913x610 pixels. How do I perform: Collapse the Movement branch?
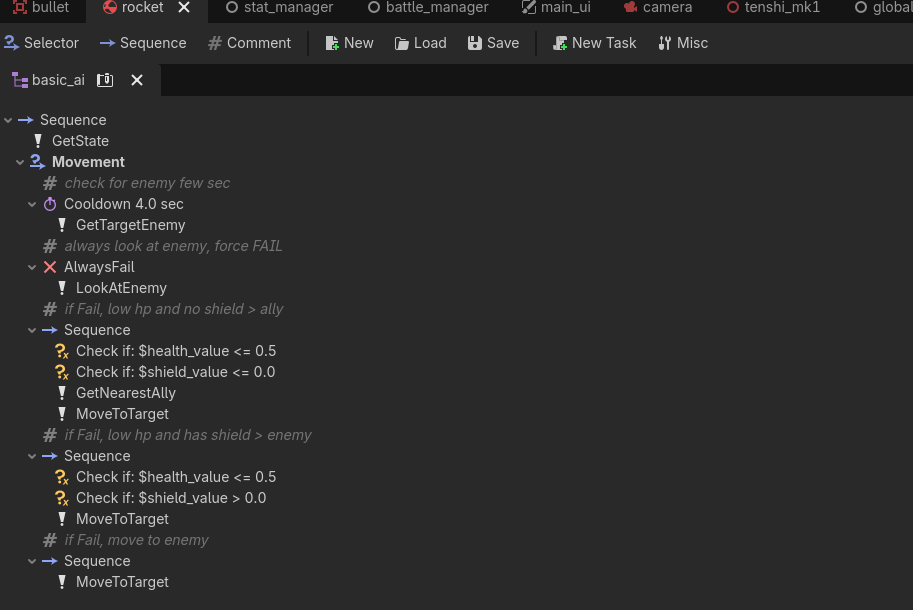(x=20, y=161)
